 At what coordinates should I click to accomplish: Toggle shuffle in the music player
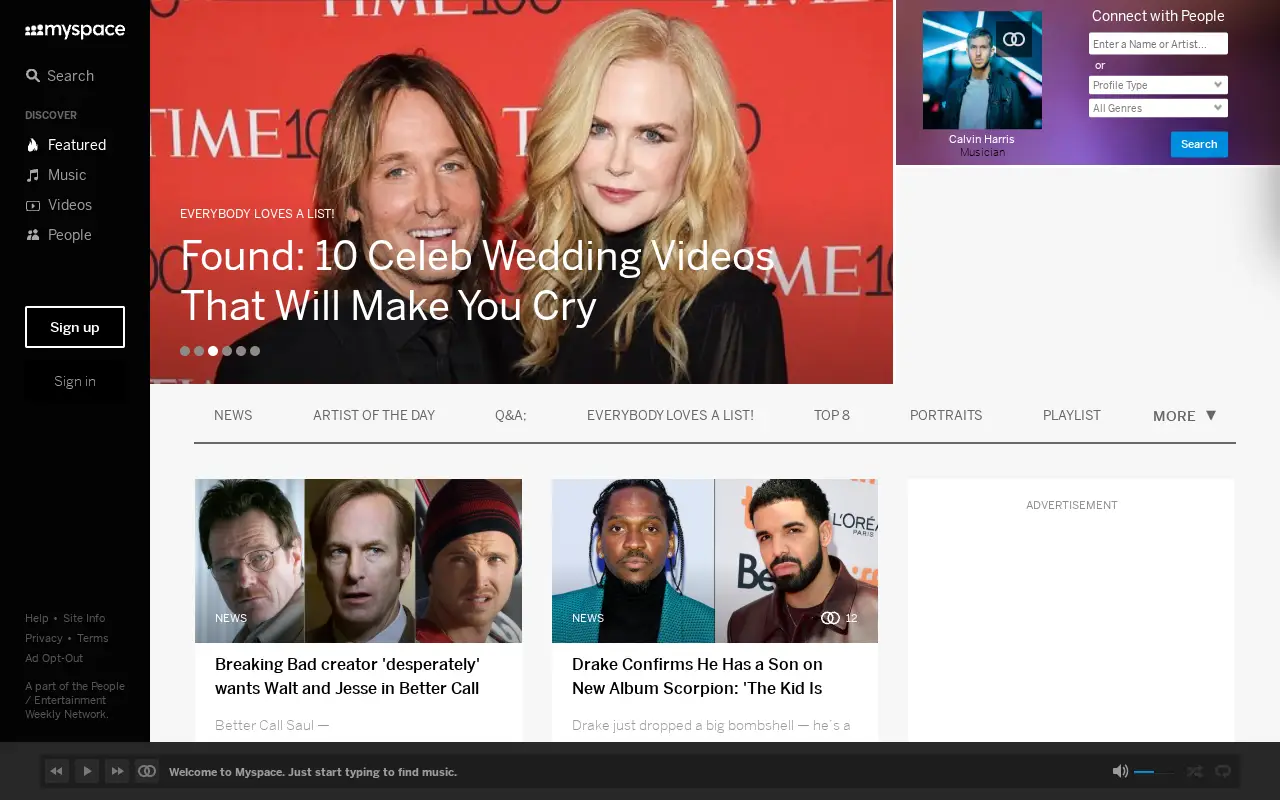coord(1194,771)
